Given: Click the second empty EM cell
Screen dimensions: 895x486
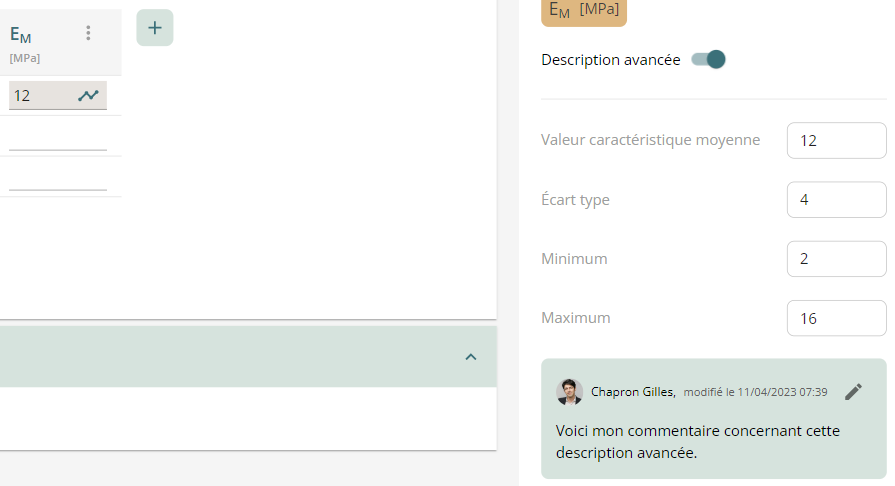Looking at the screenshot, I should point(58,136).
